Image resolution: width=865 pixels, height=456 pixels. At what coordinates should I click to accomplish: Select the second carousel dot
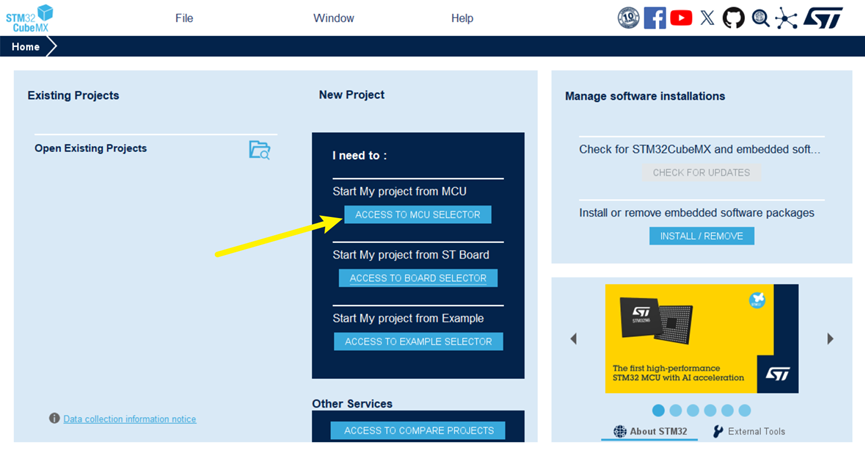coord(675,410)
